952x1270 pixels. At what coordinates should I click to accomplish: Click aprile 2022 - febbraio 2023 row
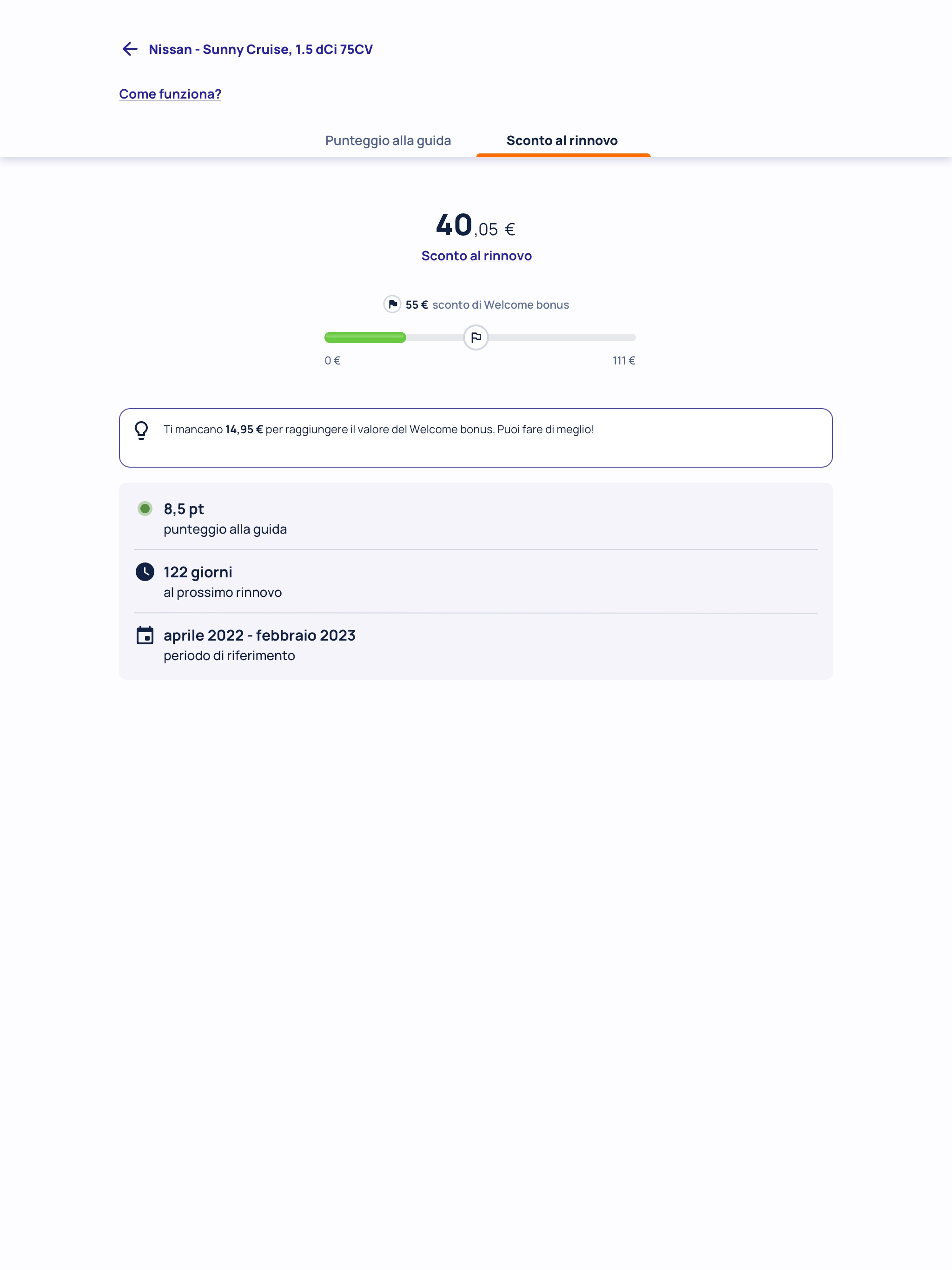pyautogui.click(x=476, y=644)
